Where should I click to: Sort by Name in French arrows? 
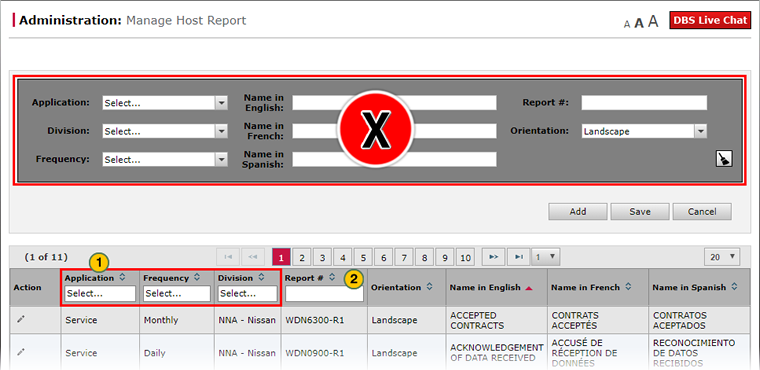(x=628, y=287)
